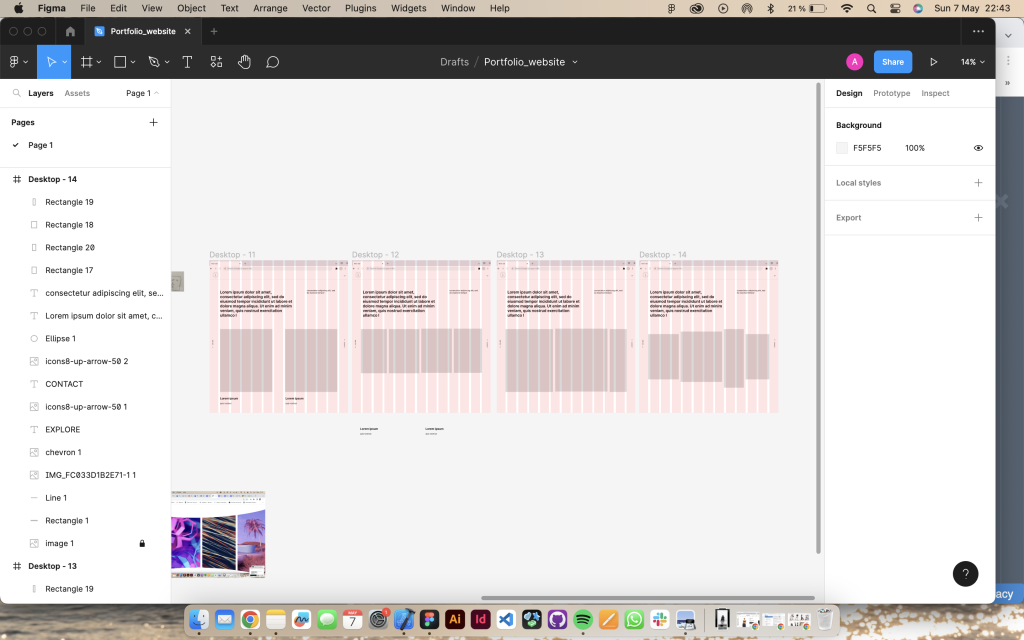Open Figma from the Dock
The width and height of the screenshot is (1024, 640).
pos(429,619)
